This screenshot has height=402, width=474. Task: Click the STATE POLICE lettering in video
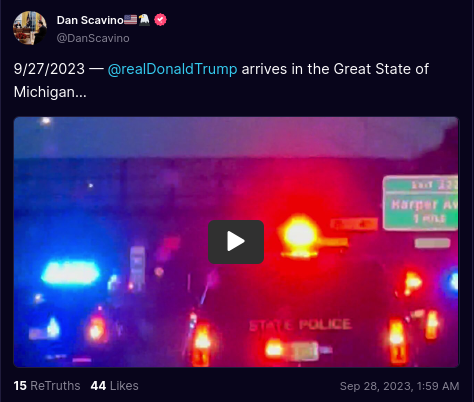pyautogui.click(x=300, y=325)
